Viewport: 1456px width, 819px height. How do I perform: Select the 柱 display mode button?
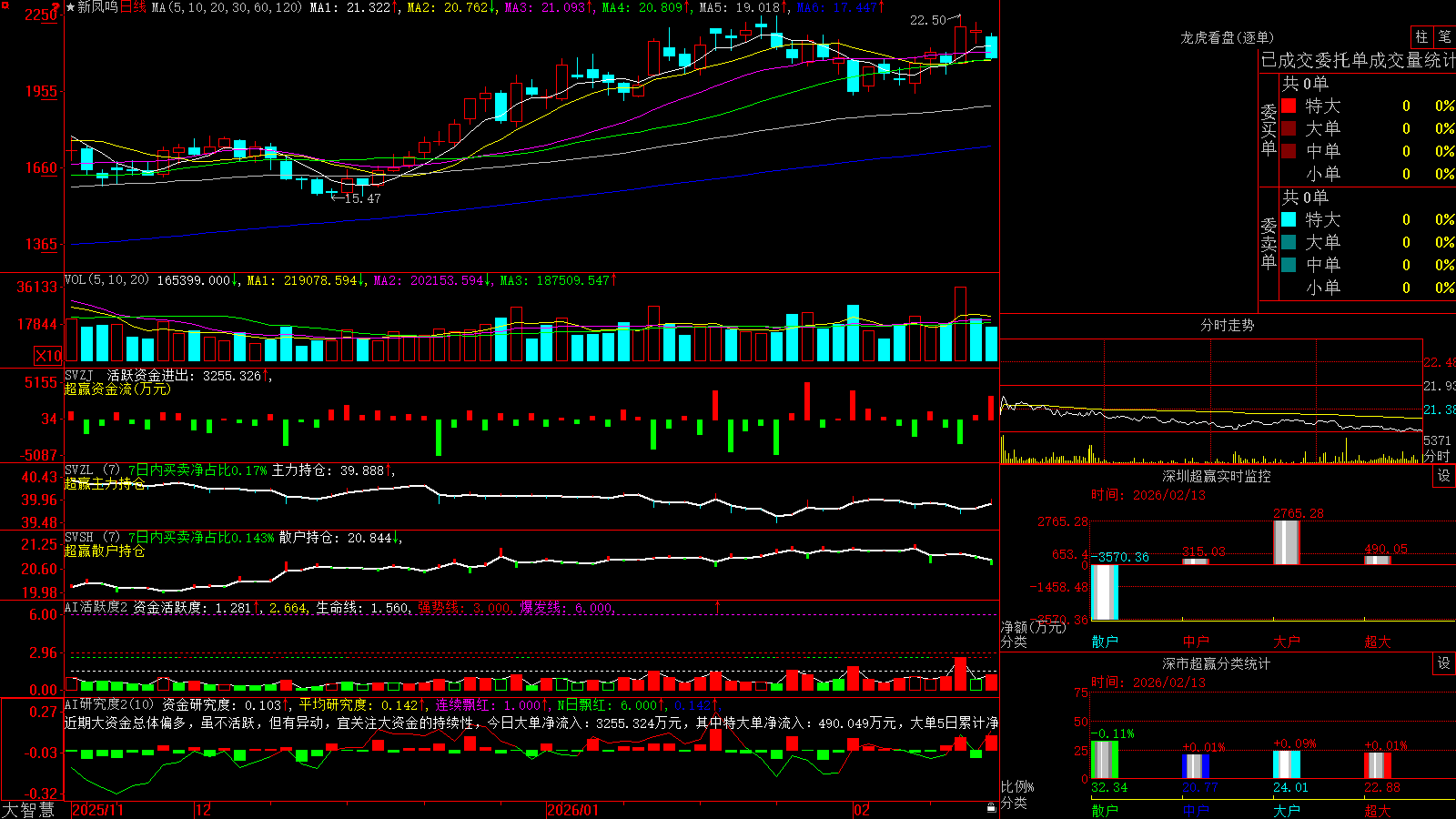point(1421,36)
